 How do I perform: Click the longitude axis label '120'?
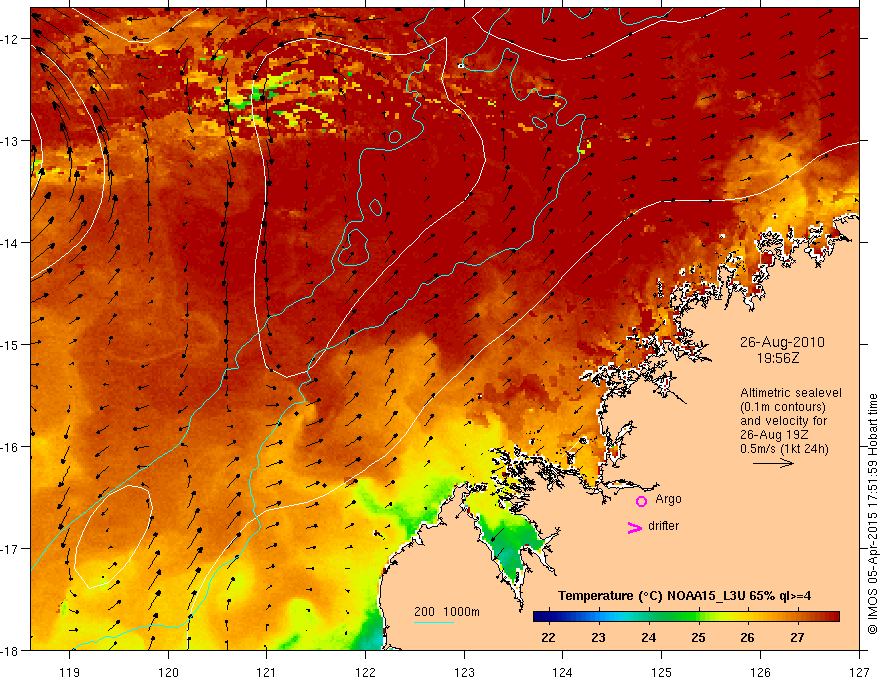[x=168, y=672]
